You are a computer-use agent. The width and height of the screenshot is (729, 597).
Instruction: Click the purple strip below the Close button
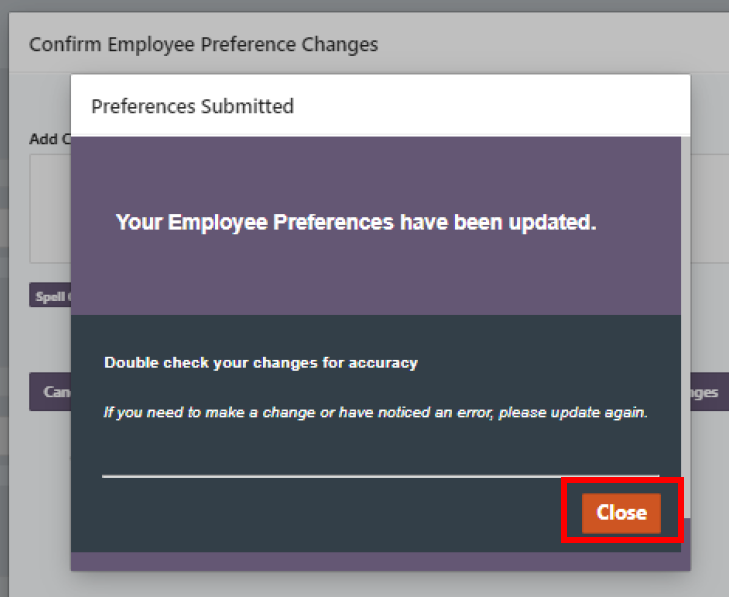(380, 561)
